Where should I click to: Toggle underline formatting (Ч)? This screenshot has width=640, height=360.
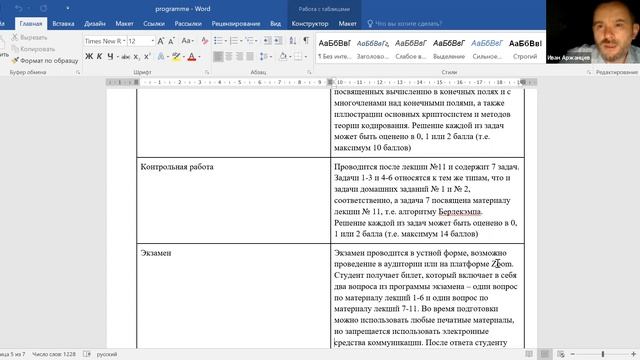[x=110, y=57]
